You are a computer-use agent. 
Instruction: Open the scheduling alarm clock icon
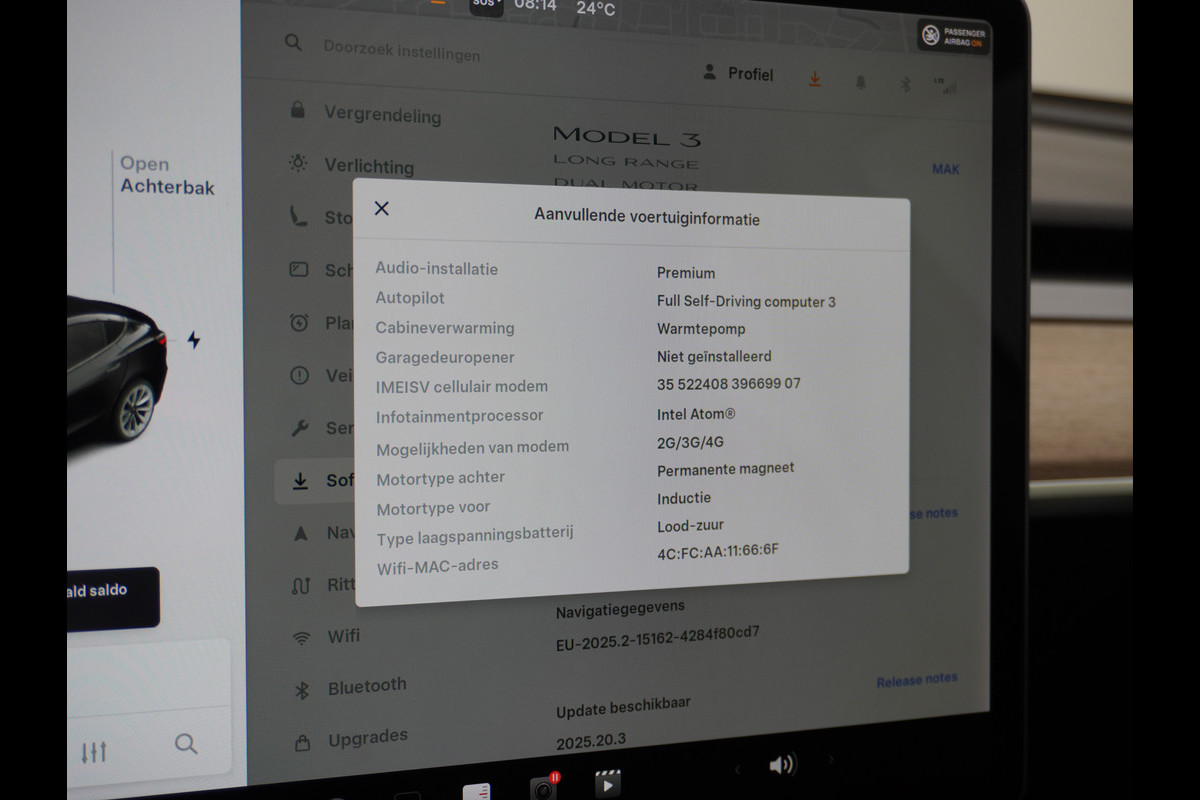point(299,322)
